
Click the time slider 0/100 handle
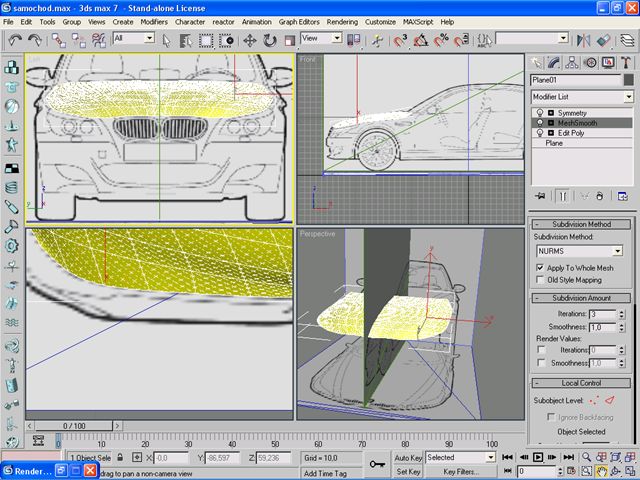(x=73, y=426)
